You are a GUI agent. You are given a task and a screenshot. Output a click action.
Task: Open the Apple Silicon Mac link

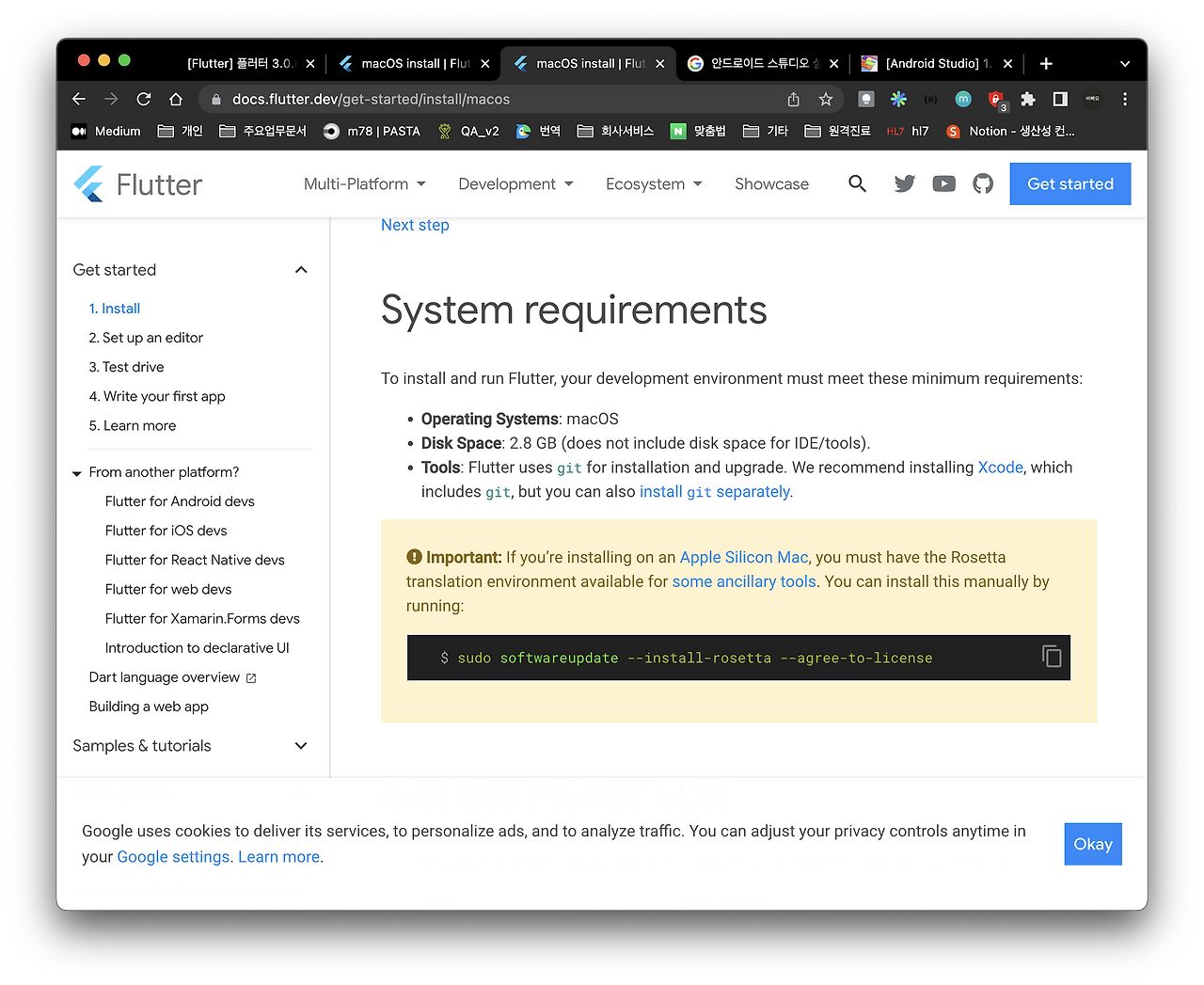pyautogui.click(x=744, y=557)
